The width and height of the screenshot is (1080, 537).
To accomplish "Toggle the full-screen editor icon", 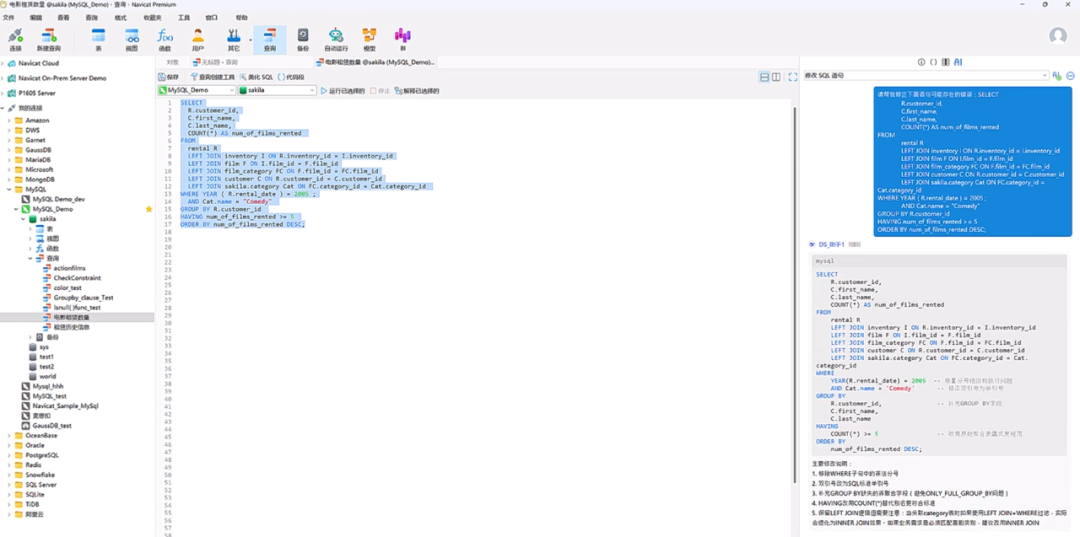I will 793,77.
